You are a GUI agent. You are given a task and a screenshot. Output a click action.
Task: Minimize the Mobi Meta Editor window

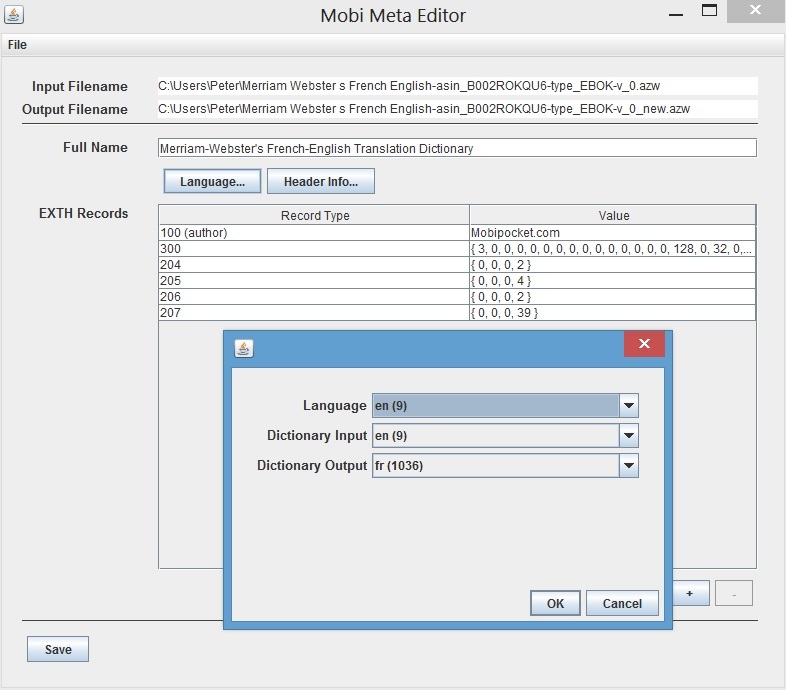tap(676, 15)
